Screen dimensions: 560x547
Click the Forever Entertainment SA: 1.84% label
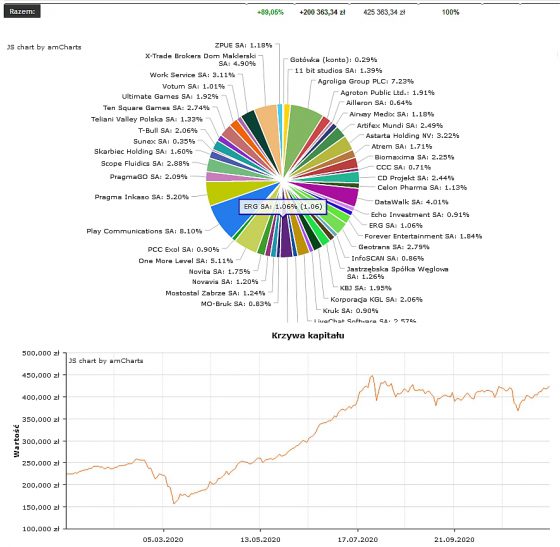(423, 236)
